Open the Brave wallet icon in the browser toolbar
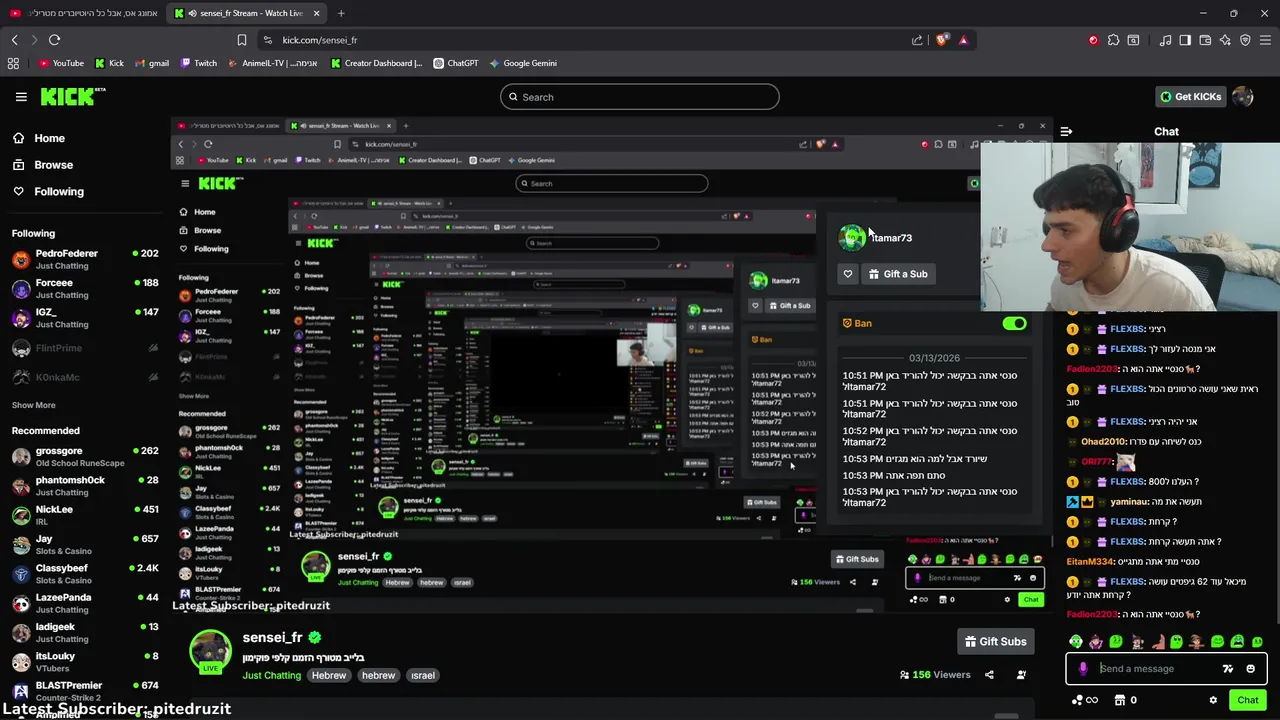This screenshot has height=720, width=1280. pyautogui.click(x=1205, y=40)
